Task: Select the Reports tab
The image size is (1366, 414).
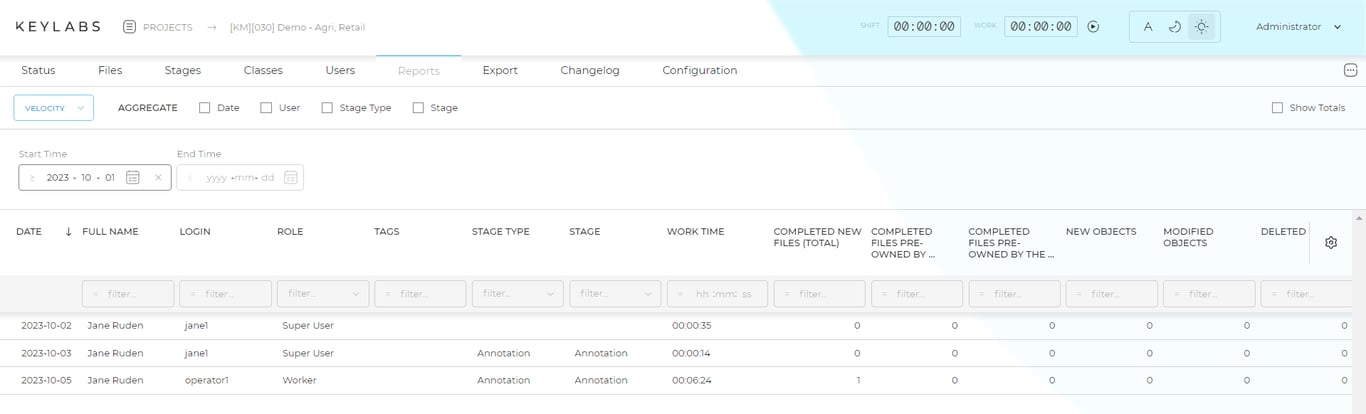Action: [x=418, y=71]
